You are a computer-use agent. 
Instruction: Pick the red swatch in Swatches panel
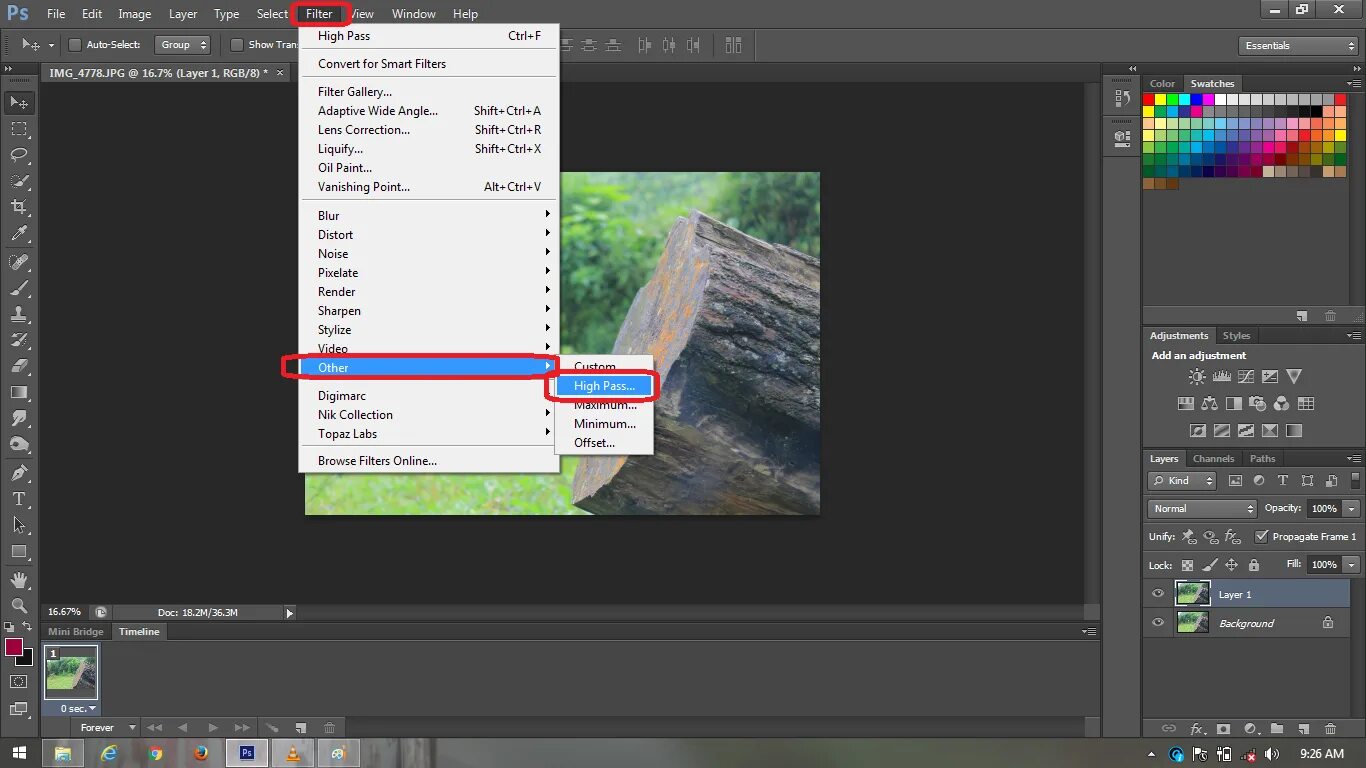[1149, 99]
